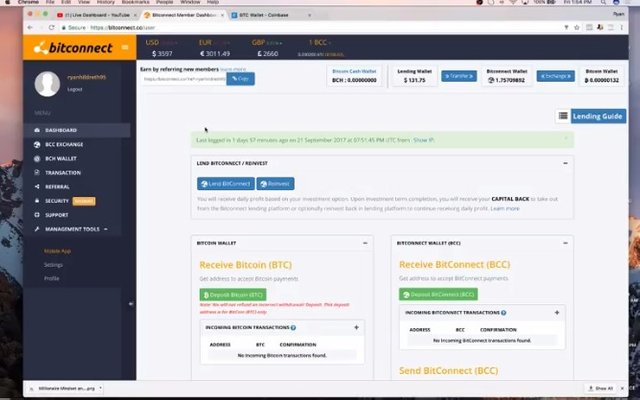Switch to the BTC Wallet - Coinbase tab
The image size is (640, 400).
coord(268,15)
